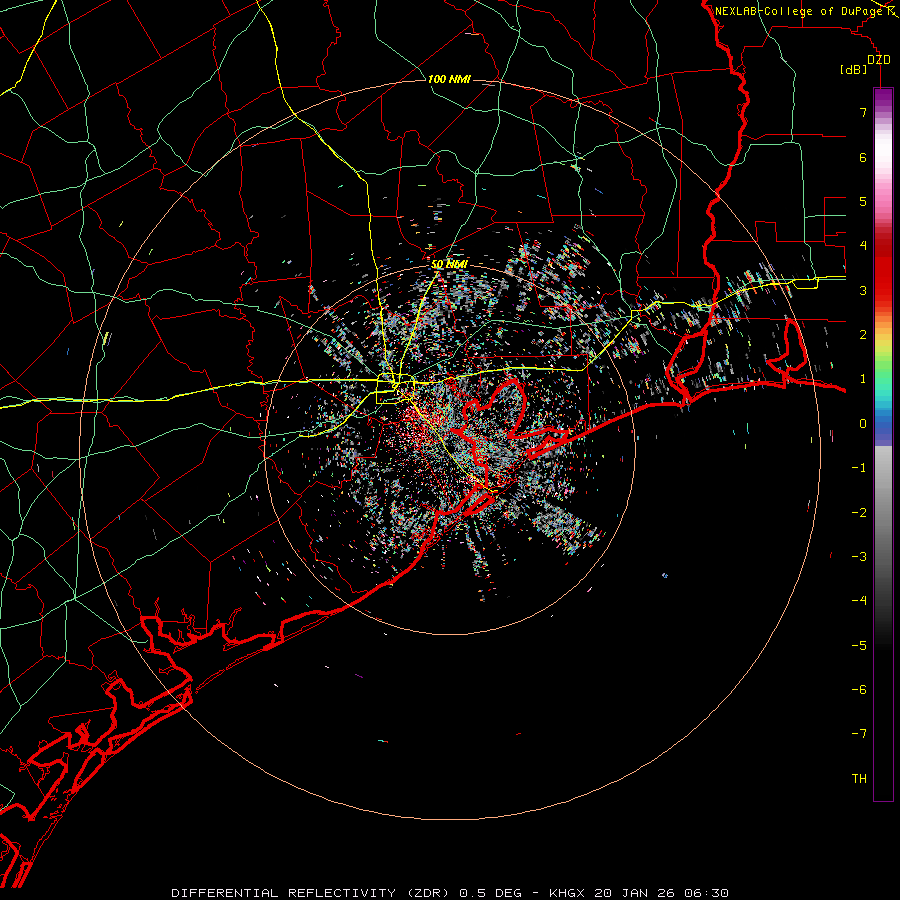The width and height of the screenshot is (900, 900).
Task: Click the 5 value on color scale
Action: (863, 201)
